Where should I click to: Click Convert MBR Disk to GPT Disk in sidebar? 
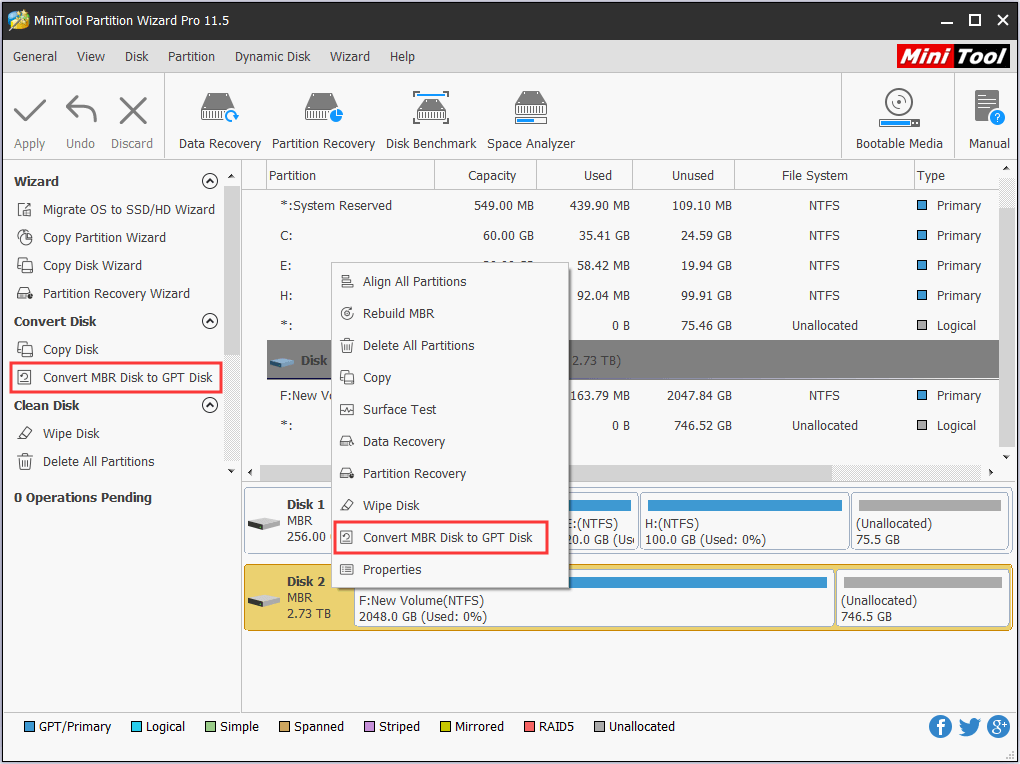pyautogui.click(x=116, y=377)
